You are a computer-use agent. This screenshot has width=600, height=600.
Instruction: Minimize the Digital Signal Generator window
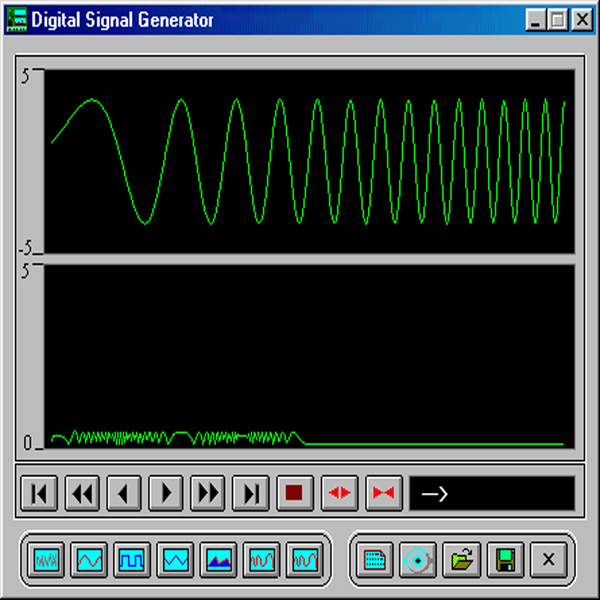(x=535, y=20)
